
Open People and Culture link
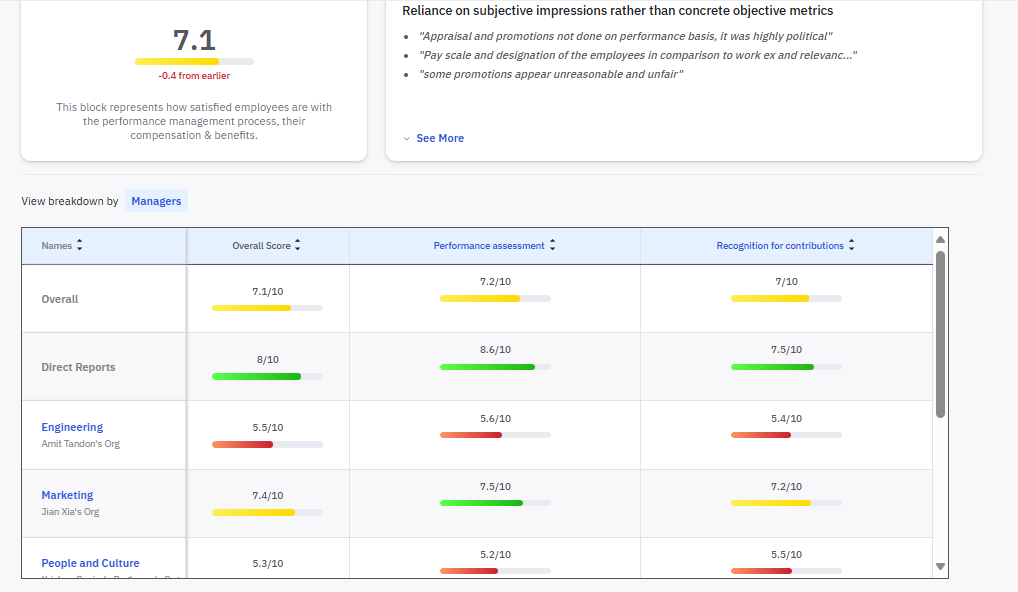tap(90, 563)
